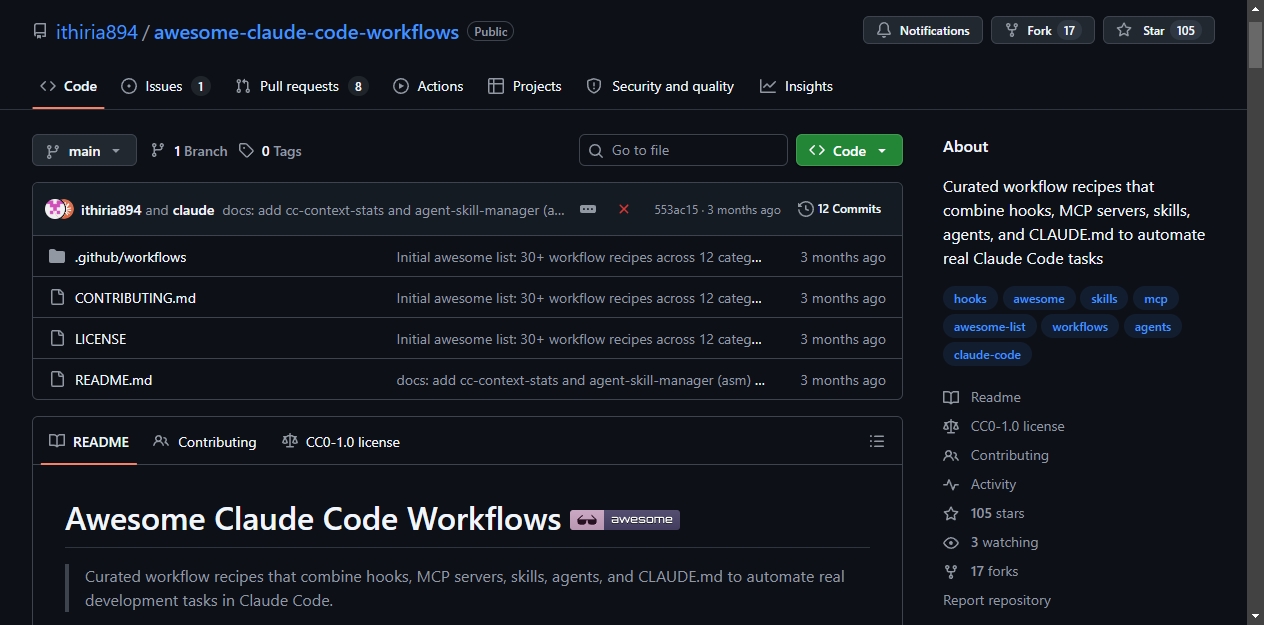Expand commit message with ellipsis button
1264x625 pixels.
tap(588, 209)
